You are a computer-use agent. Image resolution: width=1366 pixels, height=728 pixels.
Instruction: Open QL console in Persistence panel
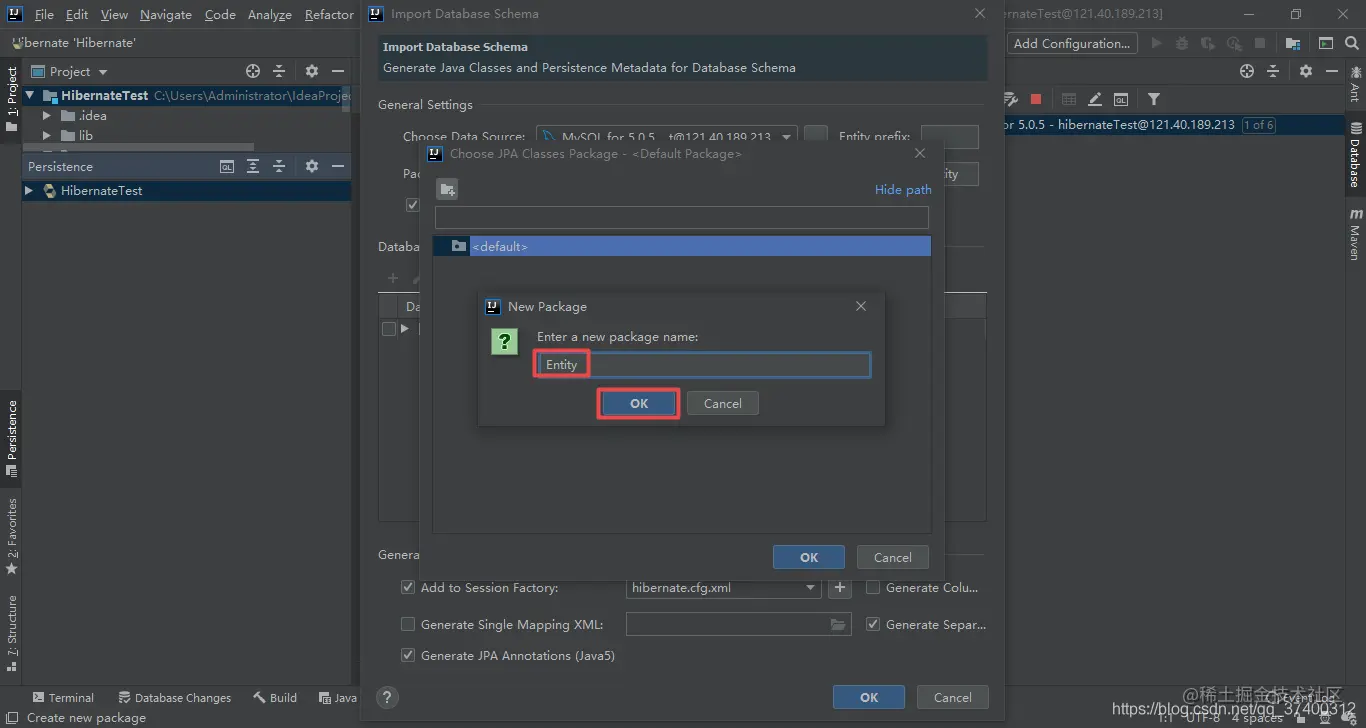click(x=227, y=166)
